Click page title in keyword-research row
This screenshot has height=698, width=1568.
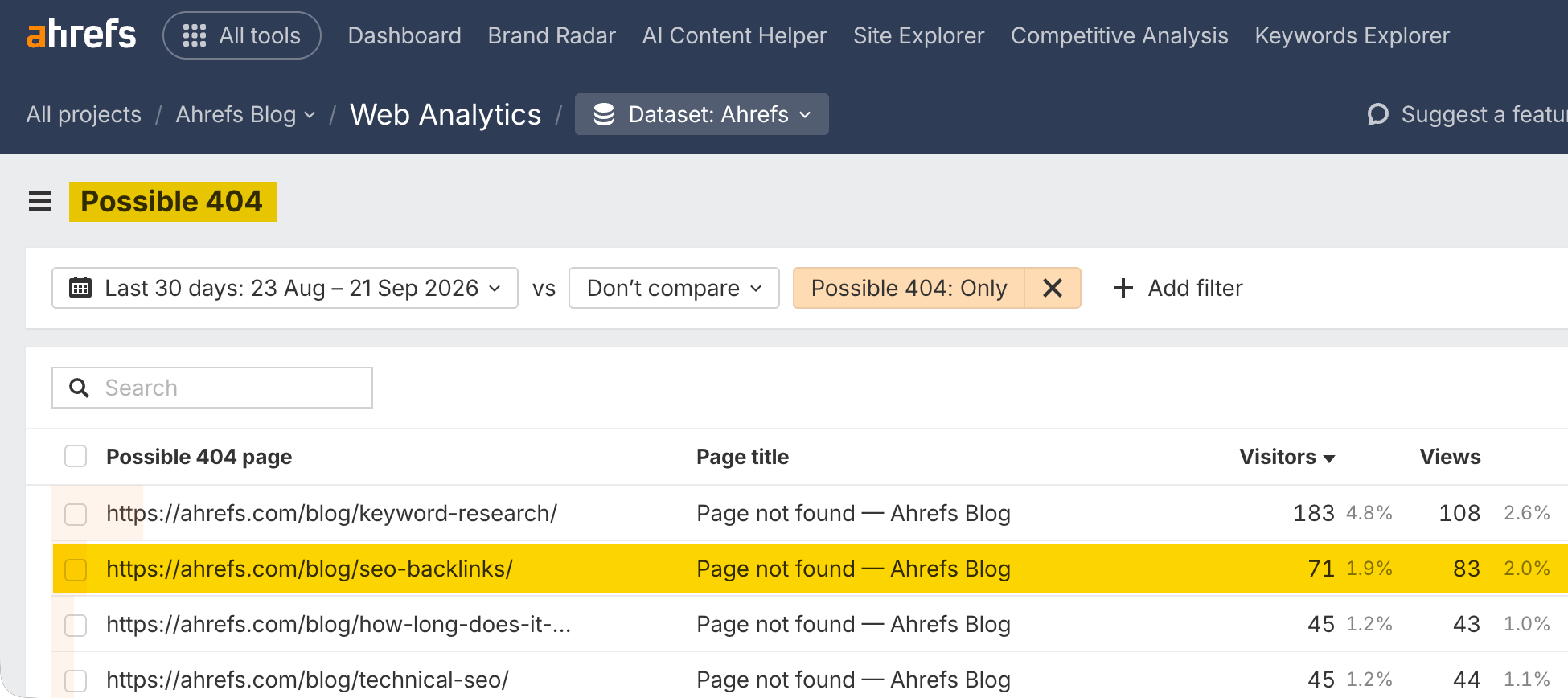[853, 513]
